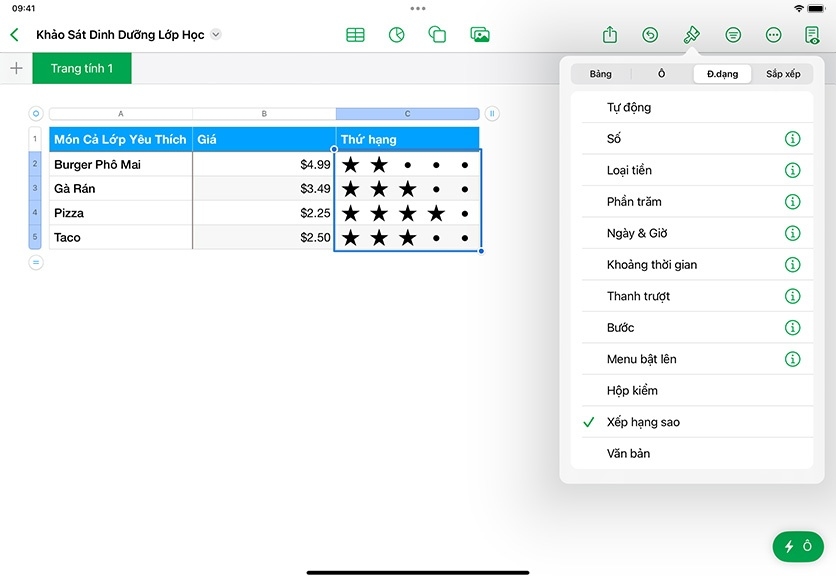The width and height of the screenshot is (836, 580).
Task: Tap the share icon in the toolbar
Action: [x=610, y=35]
